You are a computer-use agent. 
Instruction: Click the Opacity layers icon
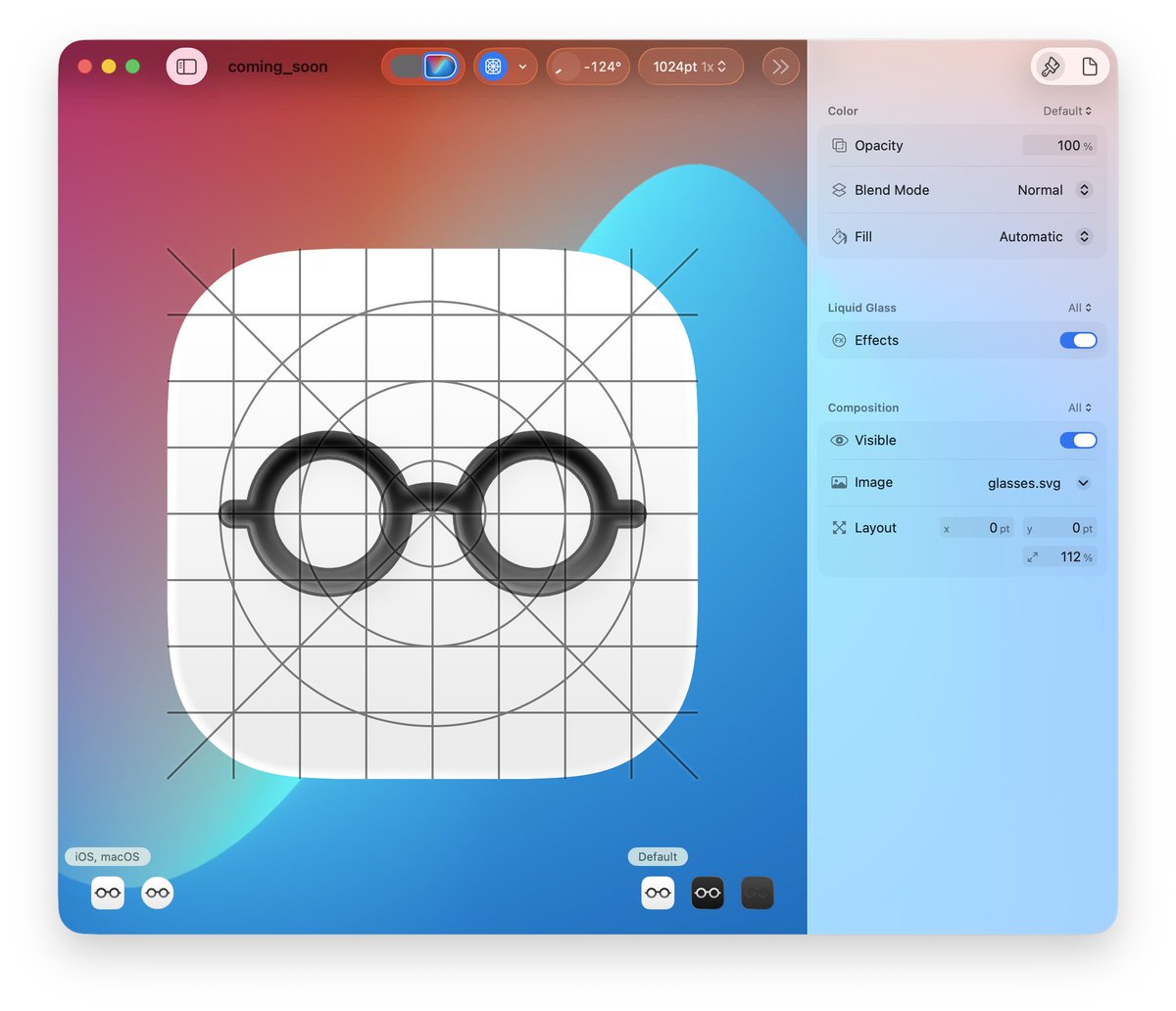coord(839,145)
